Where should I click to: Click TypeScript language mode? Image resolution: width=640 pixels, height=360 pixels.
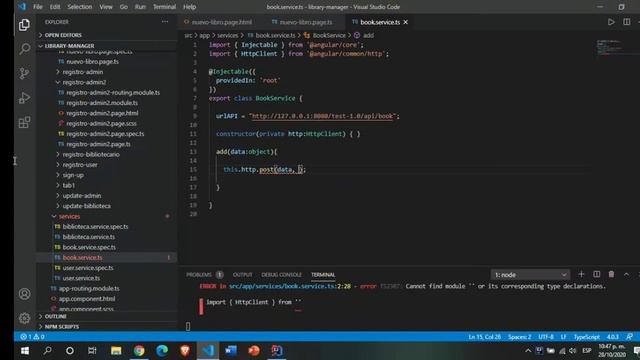587,337
